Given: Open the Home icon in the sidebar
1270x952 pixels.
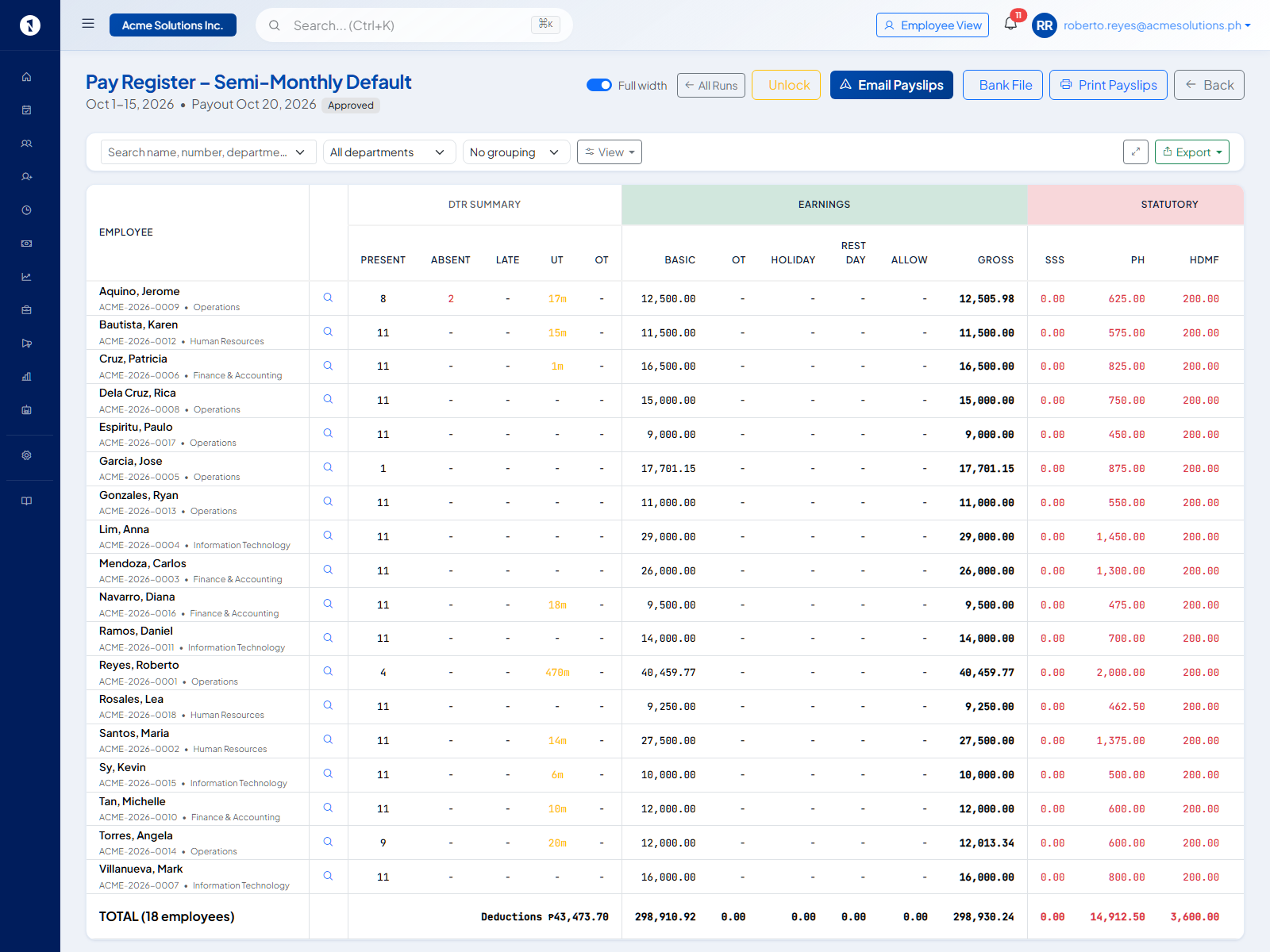Looking at the screenshot, I should [26, 77].
